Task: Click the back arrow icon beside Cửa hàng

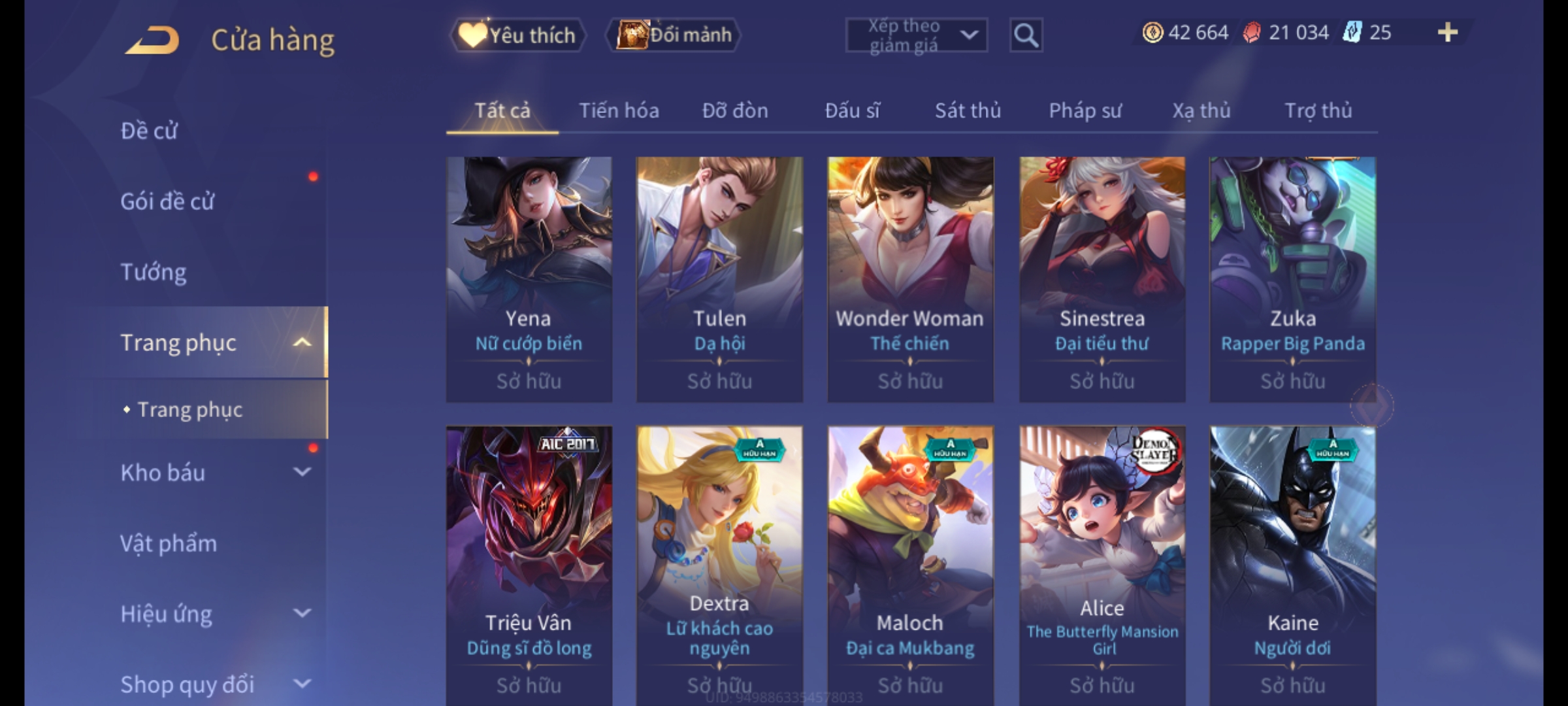Action: tap(152, 41)
